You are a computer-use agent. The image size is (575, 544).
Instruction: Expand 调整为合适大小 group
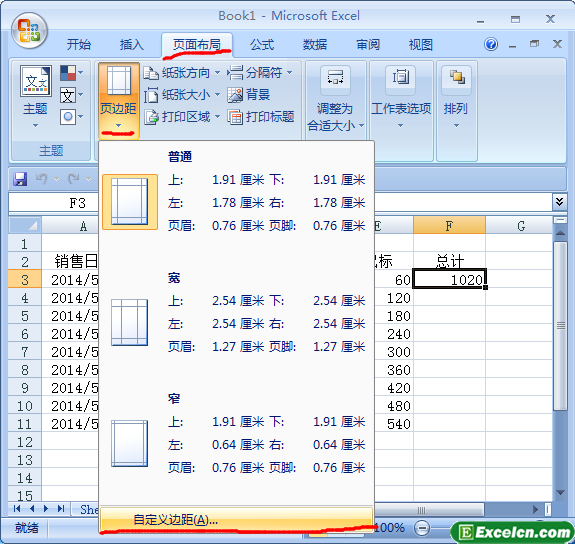(x=336, y=99)
